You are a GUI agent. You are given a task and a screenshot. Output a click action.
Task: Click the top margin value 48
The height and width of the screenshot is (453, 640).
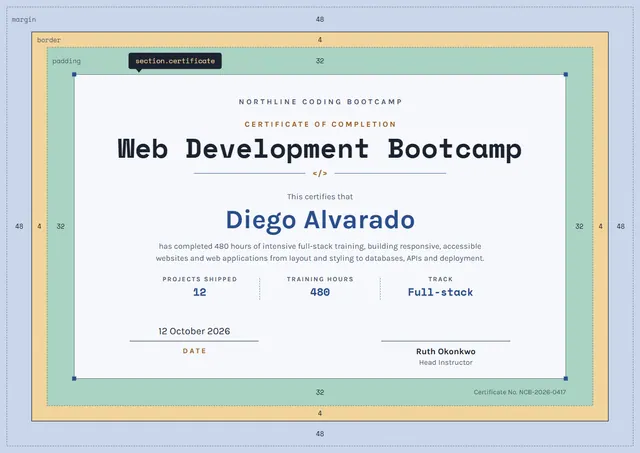click(320, 19)
